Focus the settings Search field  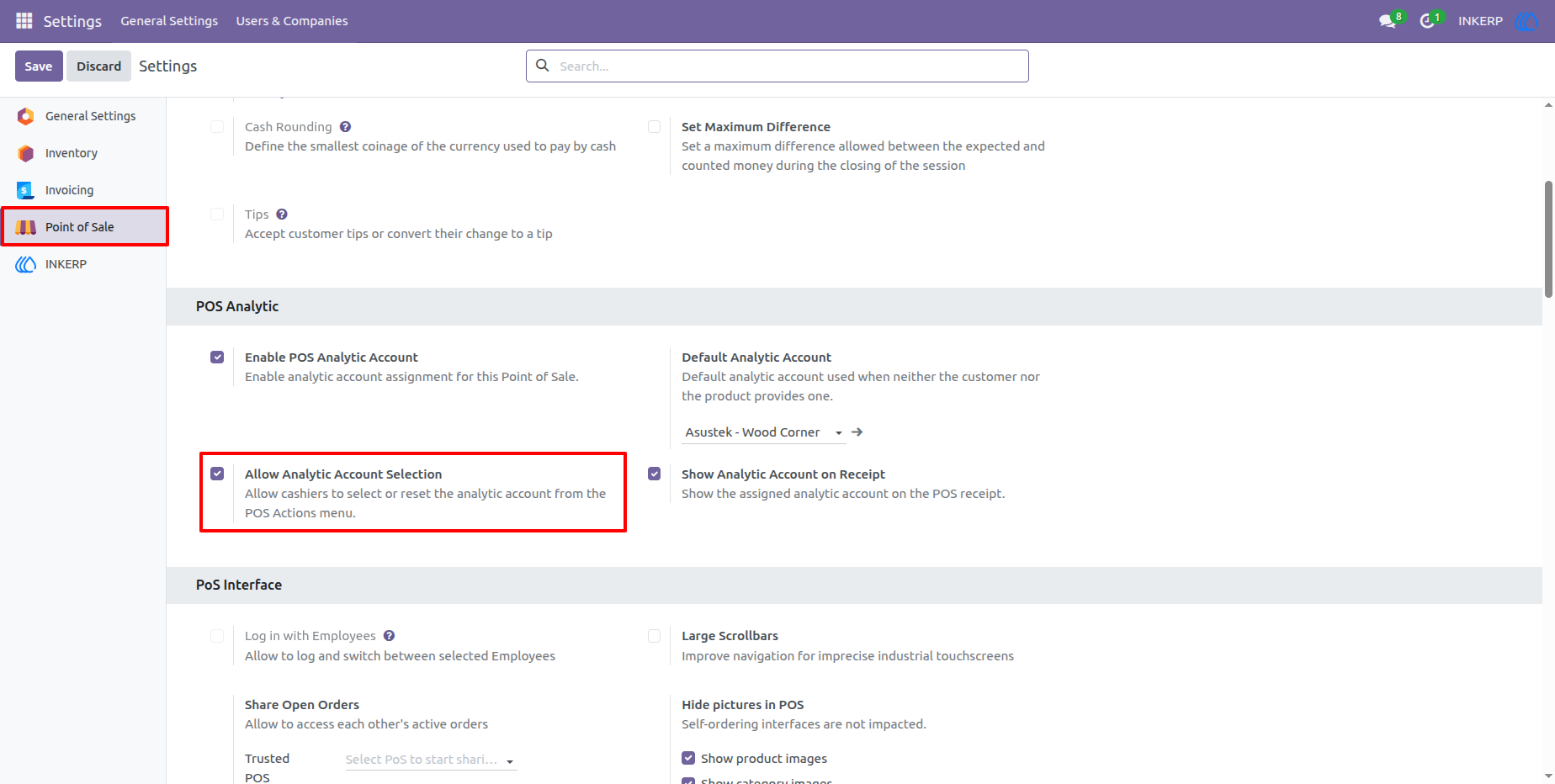click(777, 66)
